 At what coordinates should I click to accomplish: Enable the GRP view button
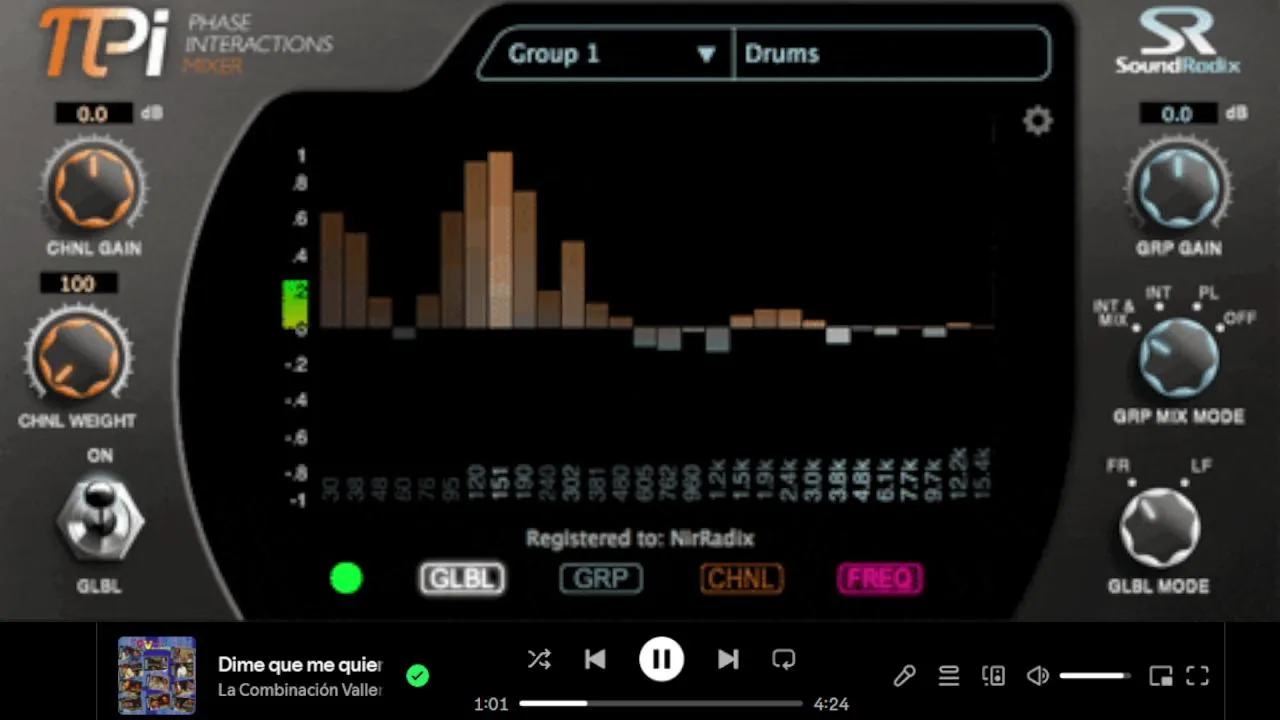(x=601, y=578)
